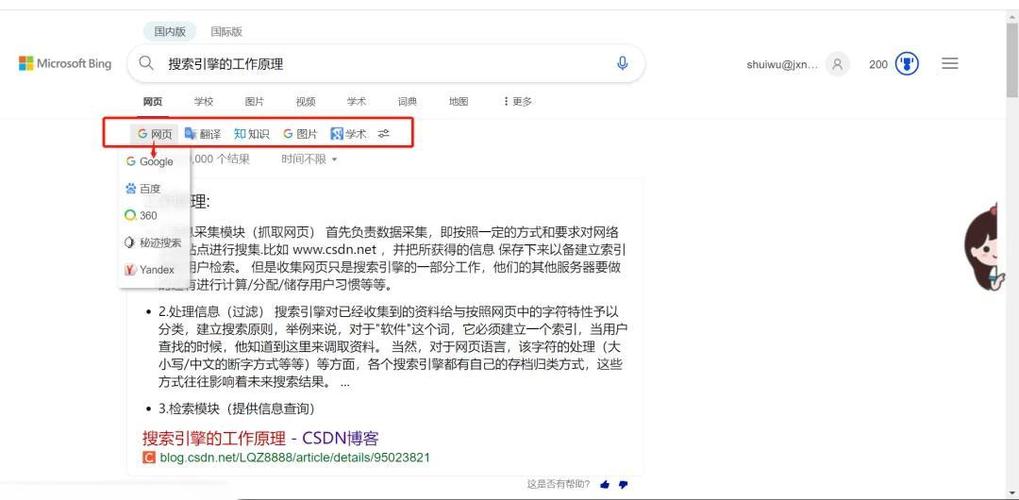Choose Yandex in the dropdown list
This screenshot has width=1019, height=500.
(149, 269)
